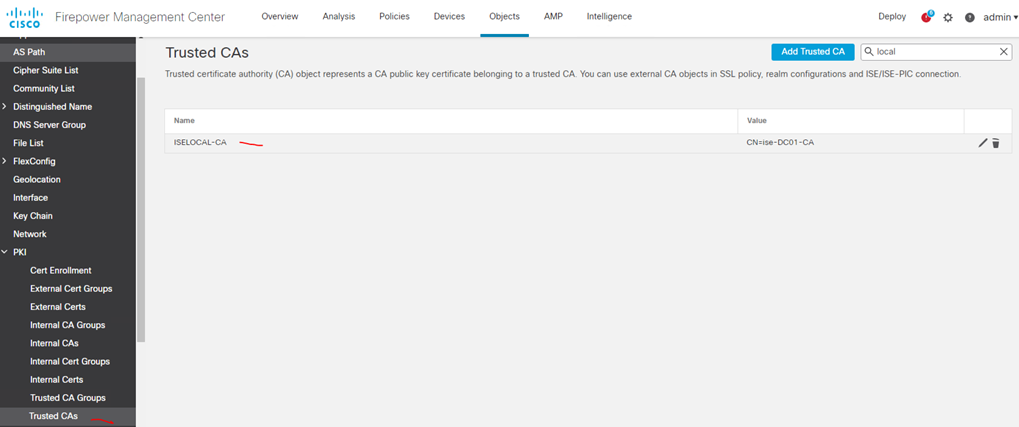Collapse the PKI tree node

5,252
